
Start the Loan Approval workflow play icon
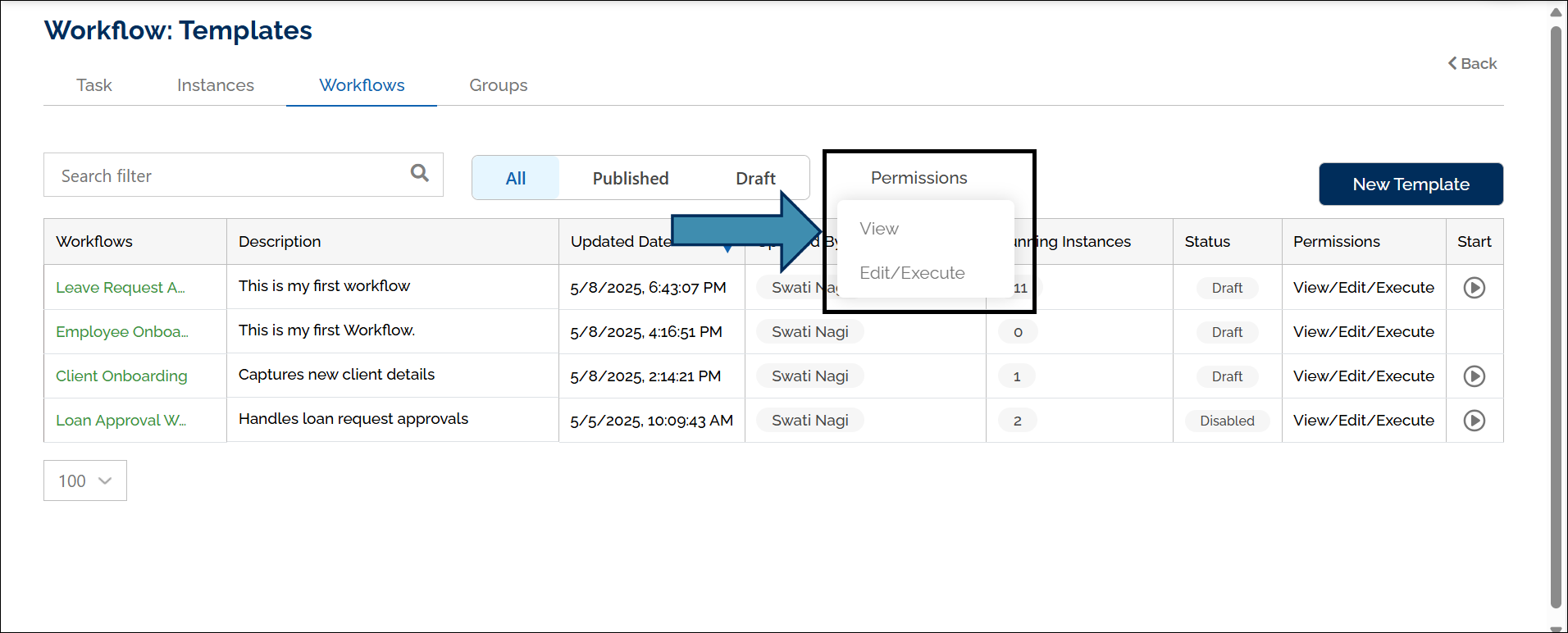pos(1474,421)
